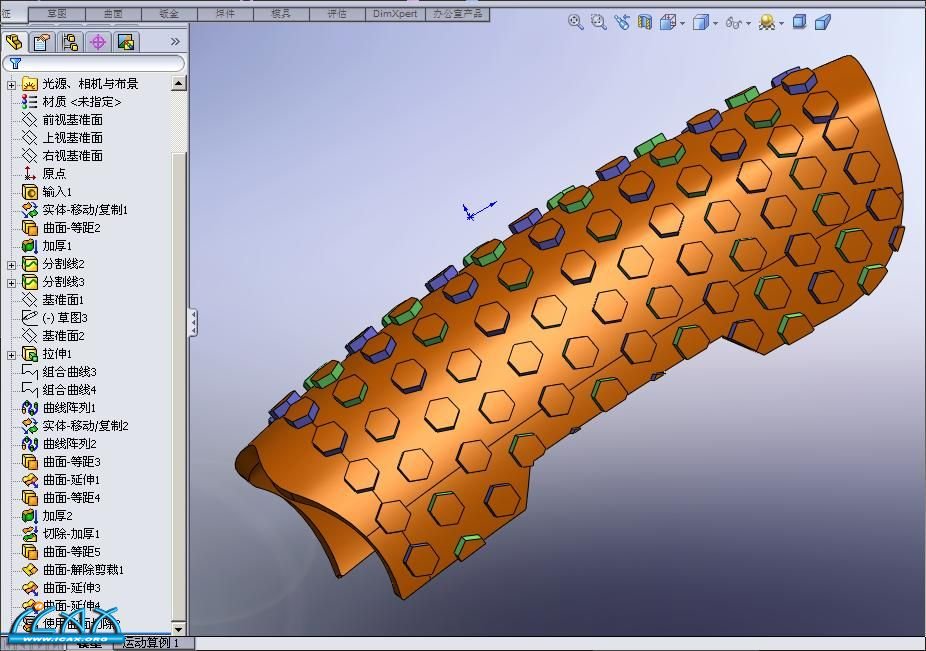Expand the 分割线2 tree node
Viewport: 926px width, 651px height.
pyautogui.click(x=12, y=264)
